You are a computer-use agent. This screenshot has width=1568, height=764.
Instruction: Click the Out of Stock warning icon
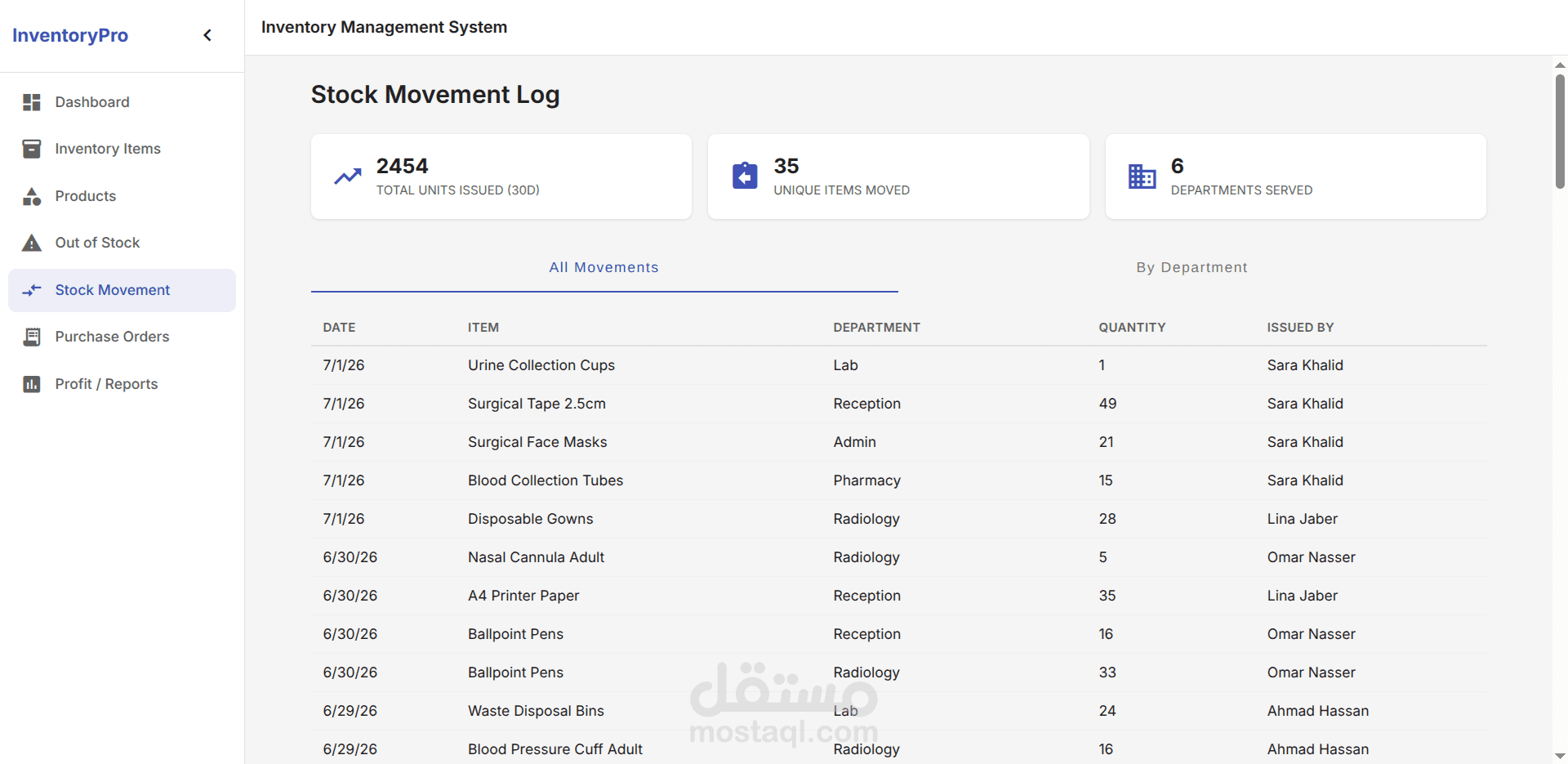32,243
